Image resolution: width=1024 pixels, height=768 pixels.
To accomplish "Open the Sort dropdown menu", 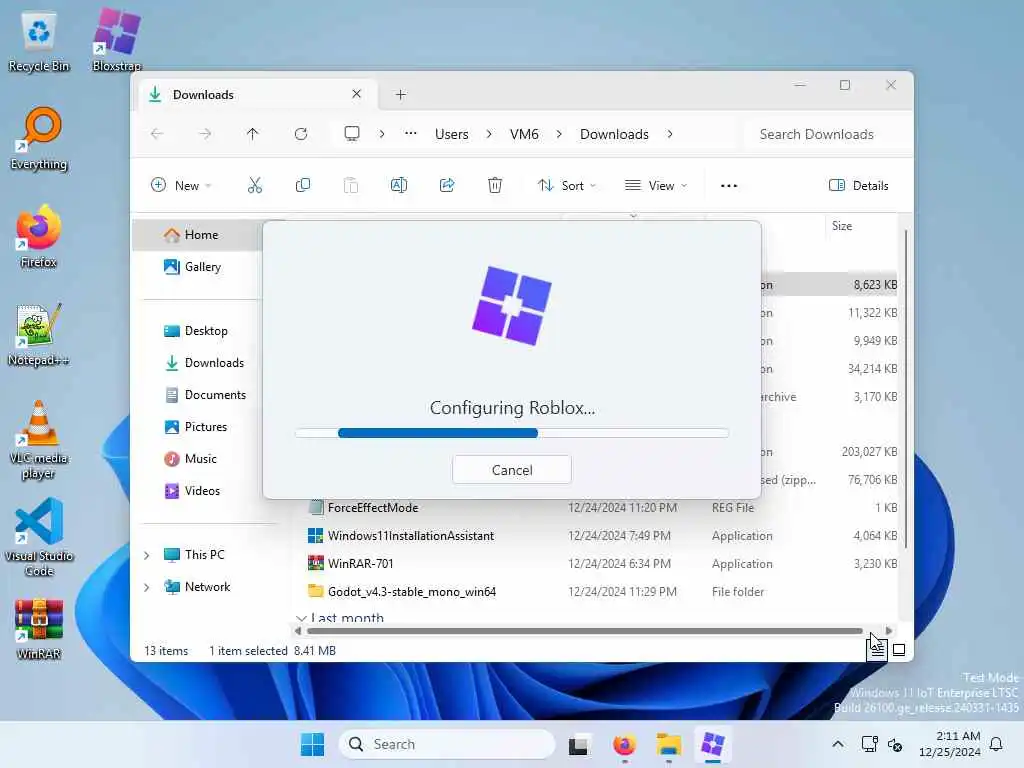I will pyautogui.click(x=566, y=185).
